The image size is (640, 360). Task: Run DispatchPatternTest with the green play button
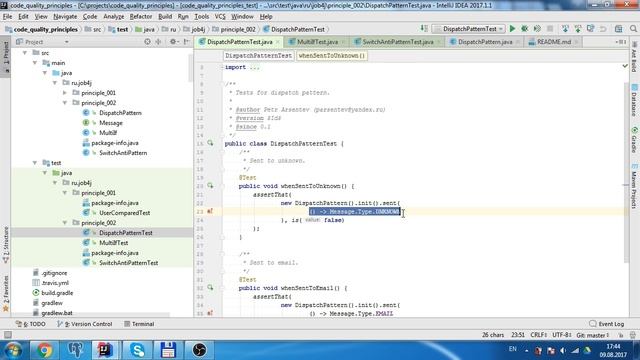(512, 29)
